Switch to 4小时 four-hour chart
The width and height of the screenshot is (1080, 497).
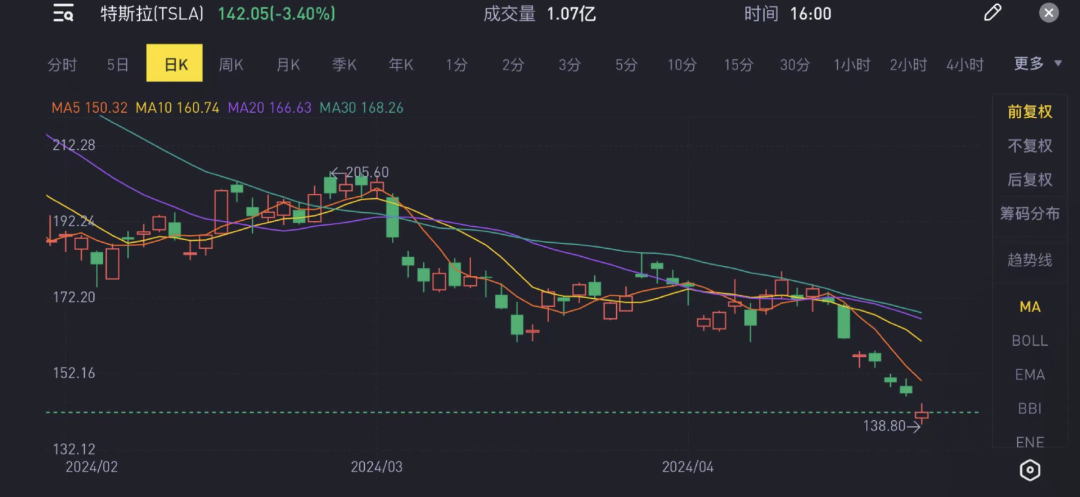click(964, 64)
